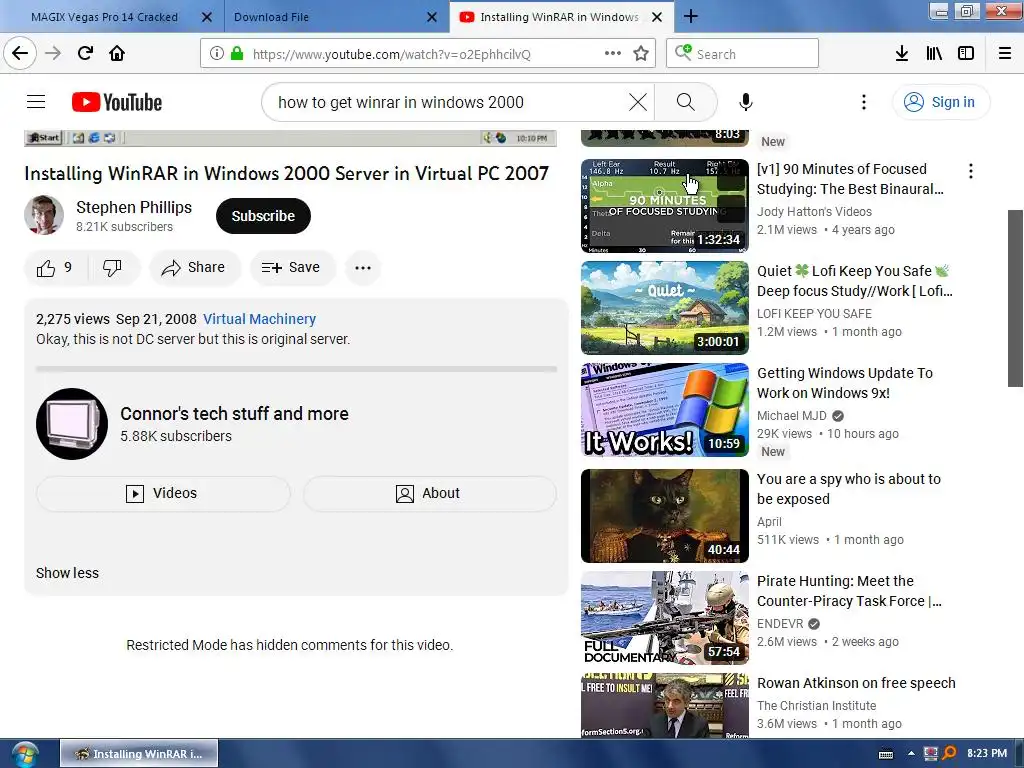Go to the Firefox home page
The width and height of the screenshot is (1024, 768).
117,53
